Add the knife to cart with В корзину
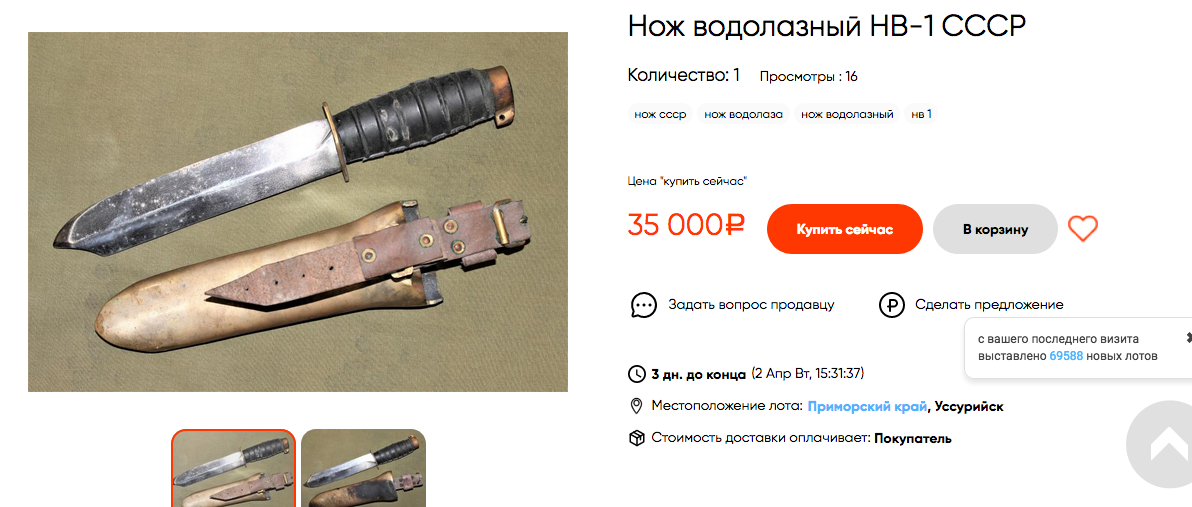1192x507 pixels. coord(995,229)
